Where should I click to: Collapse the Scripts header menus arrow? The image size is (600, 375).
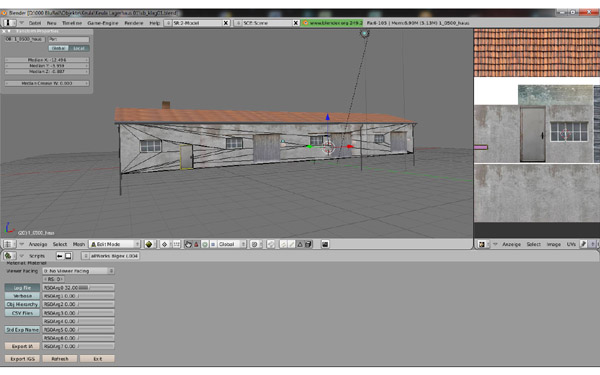click(22, 256)
